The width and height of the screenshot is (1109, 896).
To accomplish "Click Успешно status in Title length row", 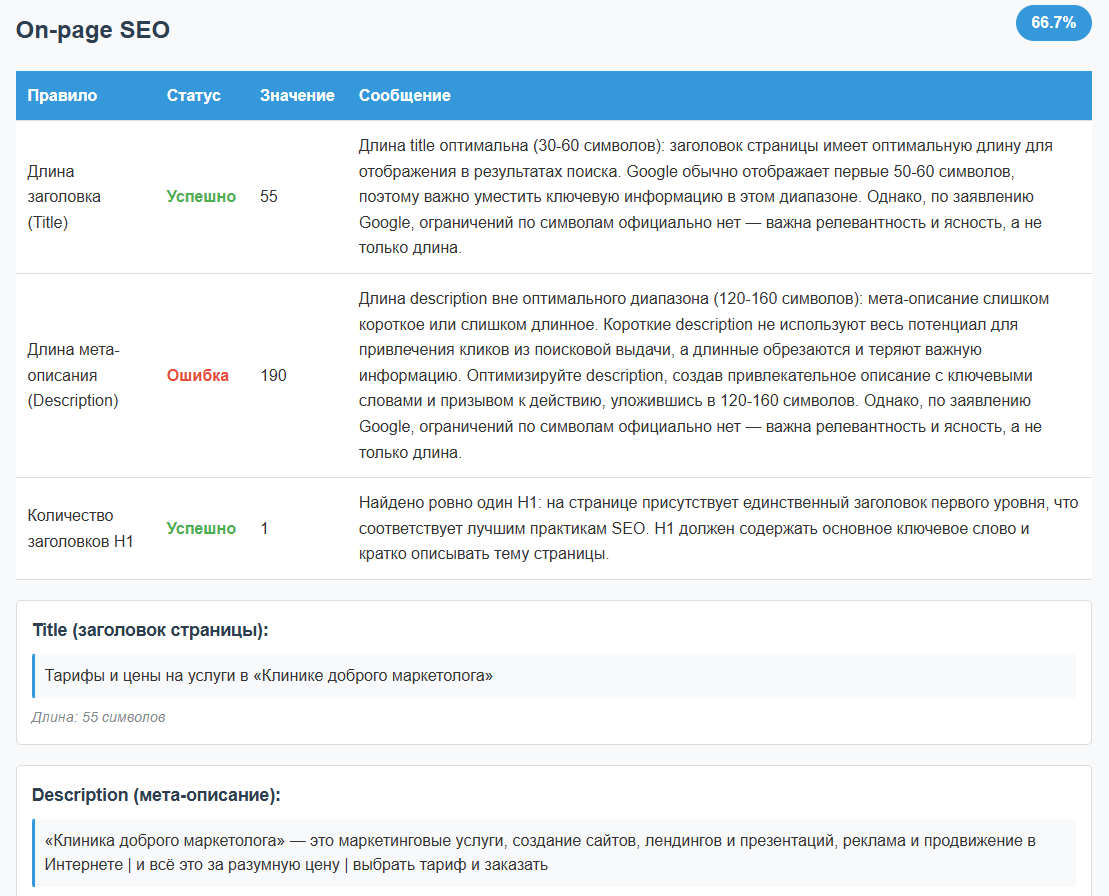I will coord(201,197).
